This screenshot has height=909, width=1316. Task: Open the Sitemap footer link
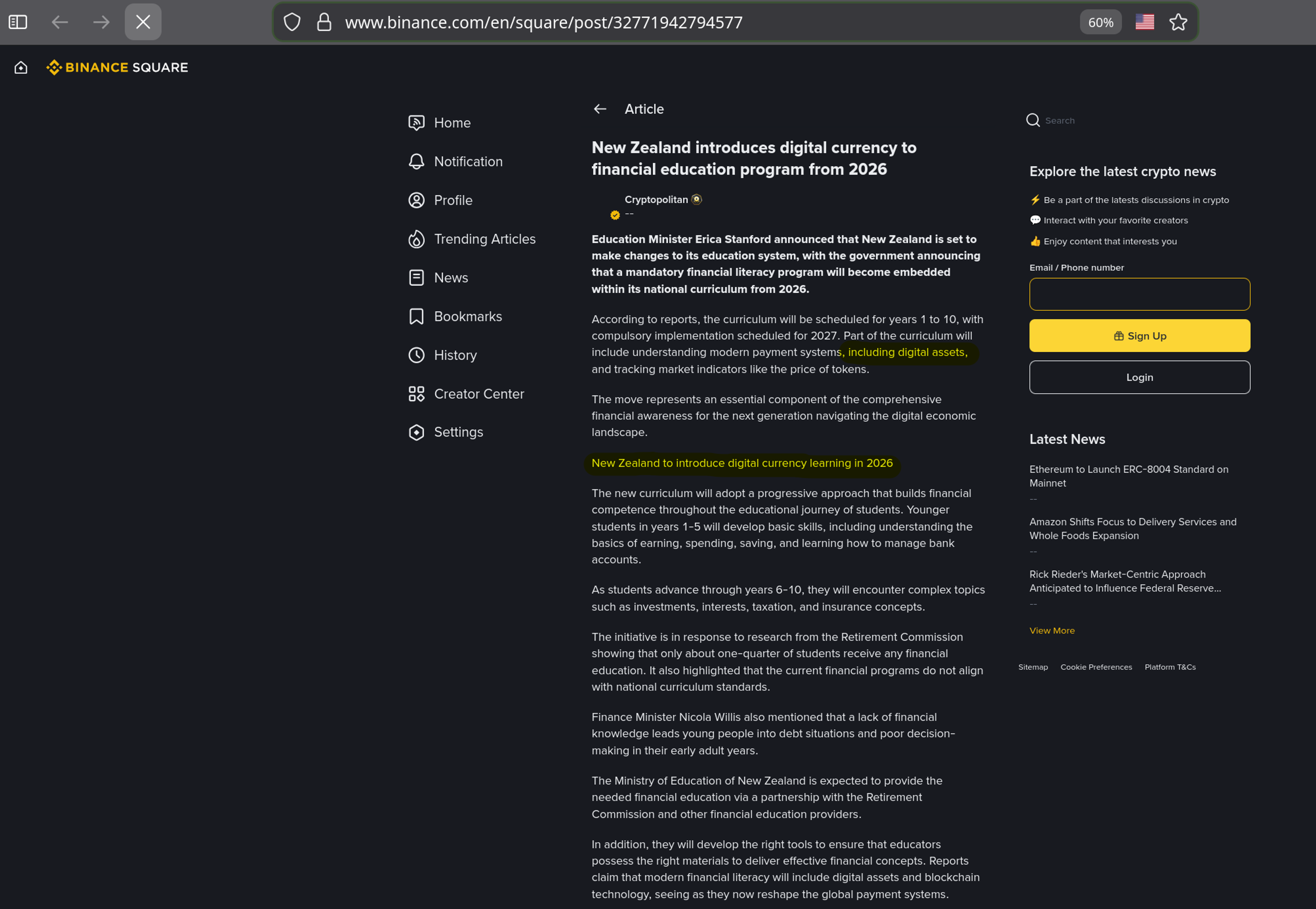click(1033, 667)
